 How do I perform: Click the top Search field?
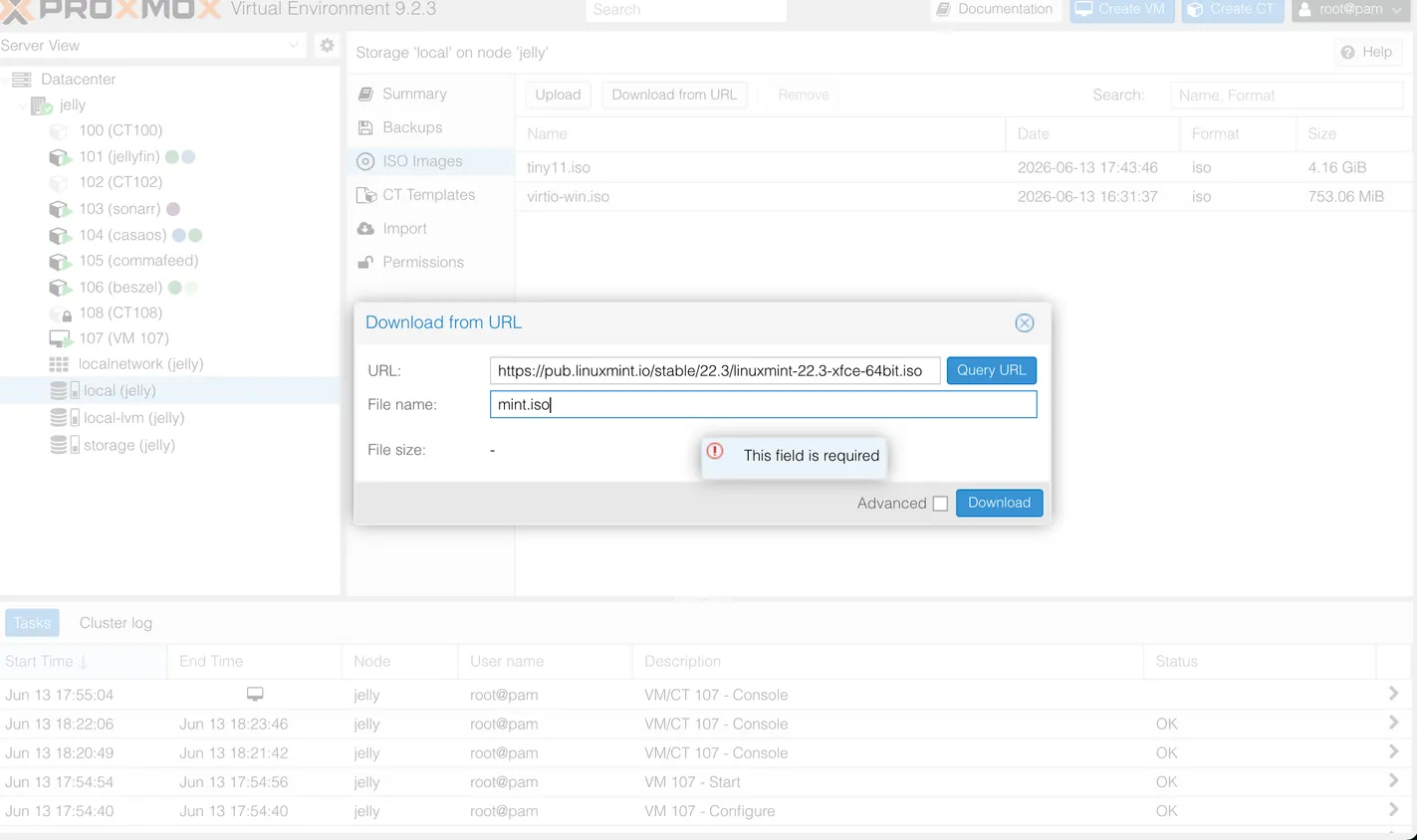tap(686, 10)
